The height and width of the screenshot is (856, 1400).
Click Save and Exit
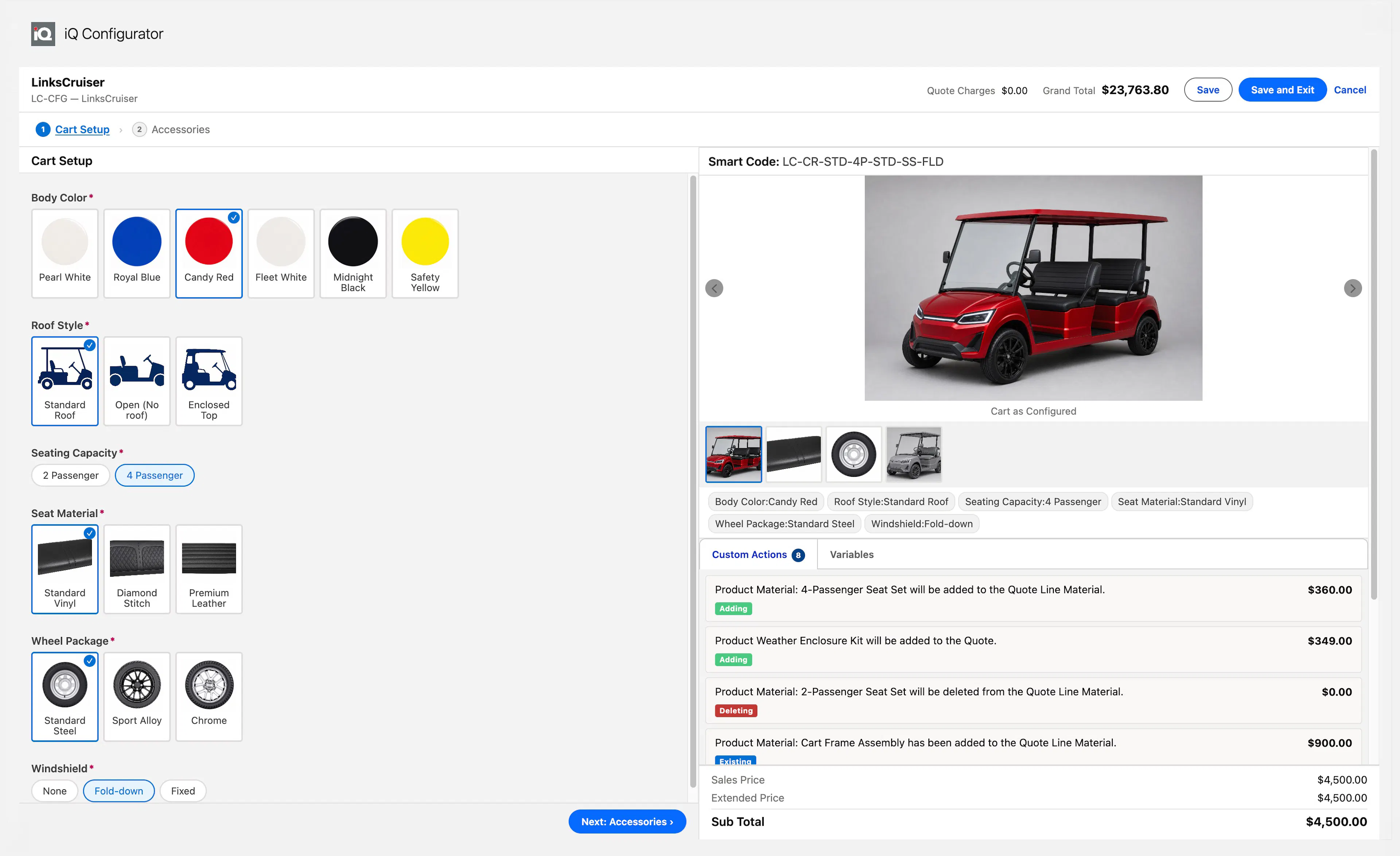[1282, 90]
